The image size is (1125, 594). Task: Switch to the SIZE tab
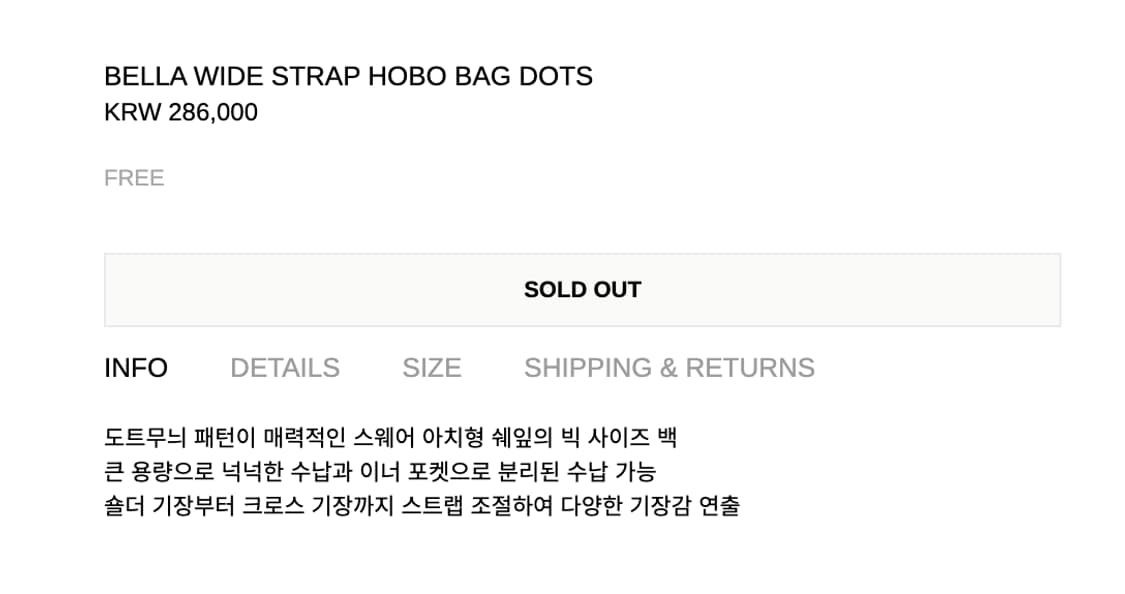pyautogui.click(x=431, y=368)
